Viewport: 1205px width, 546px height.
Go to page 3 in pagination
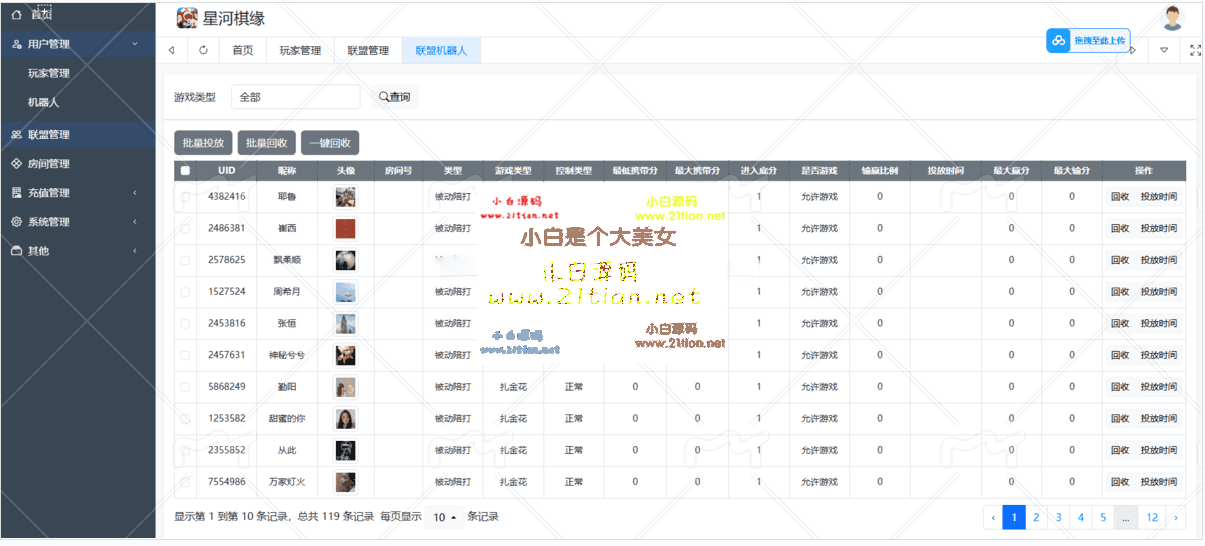(x=1058, y=517)
